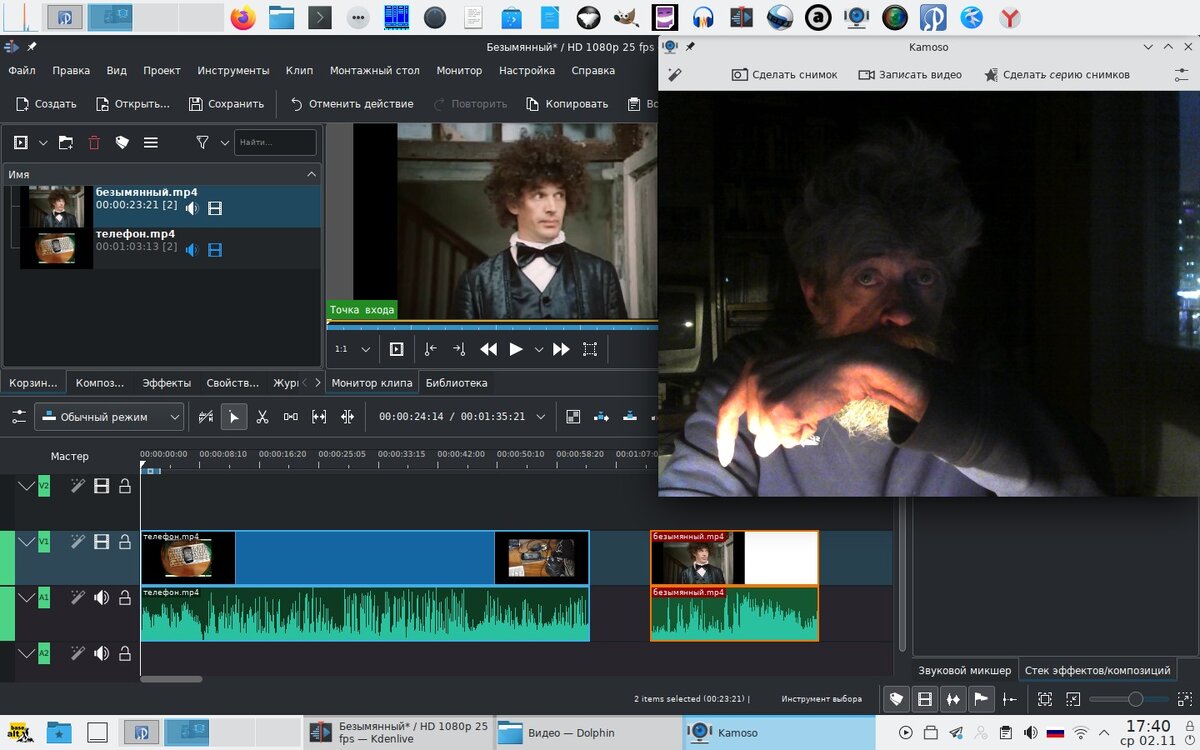Fit zoom to project in status bar
Screen dimensions: 1200x750
pyautogui.click(x=1045, y=699)
